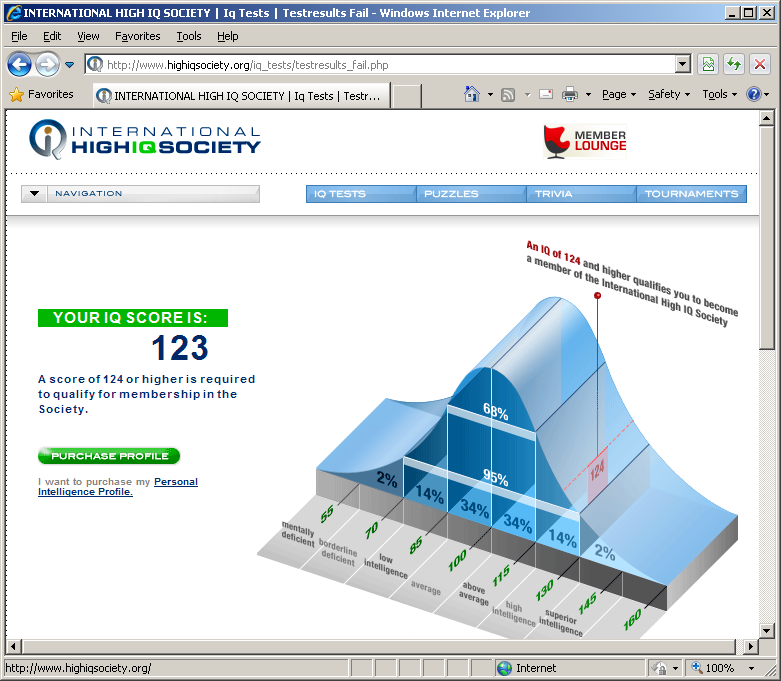
Task: Click the Protected Mode lock status icon
Action: (659, 668)
